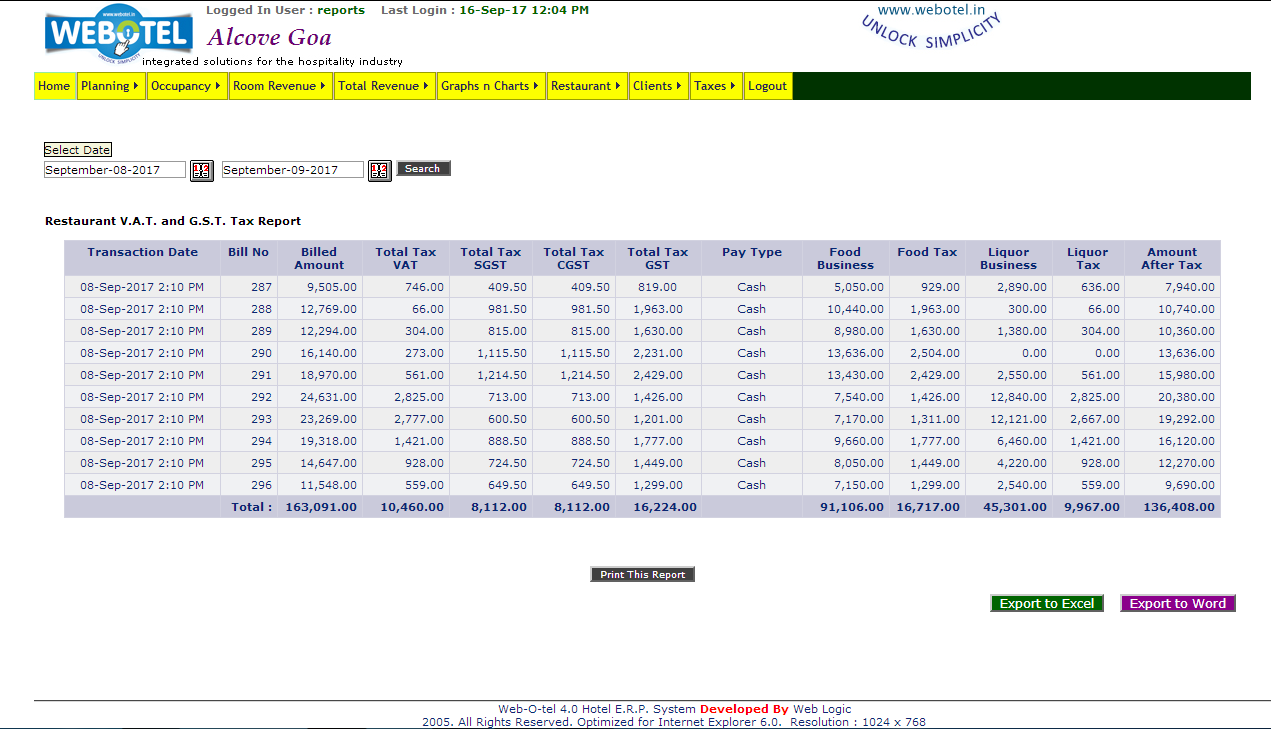Click the Total Tax SGST column header
This screenshot has height=729, width=1271.
[x=491, y=259]
